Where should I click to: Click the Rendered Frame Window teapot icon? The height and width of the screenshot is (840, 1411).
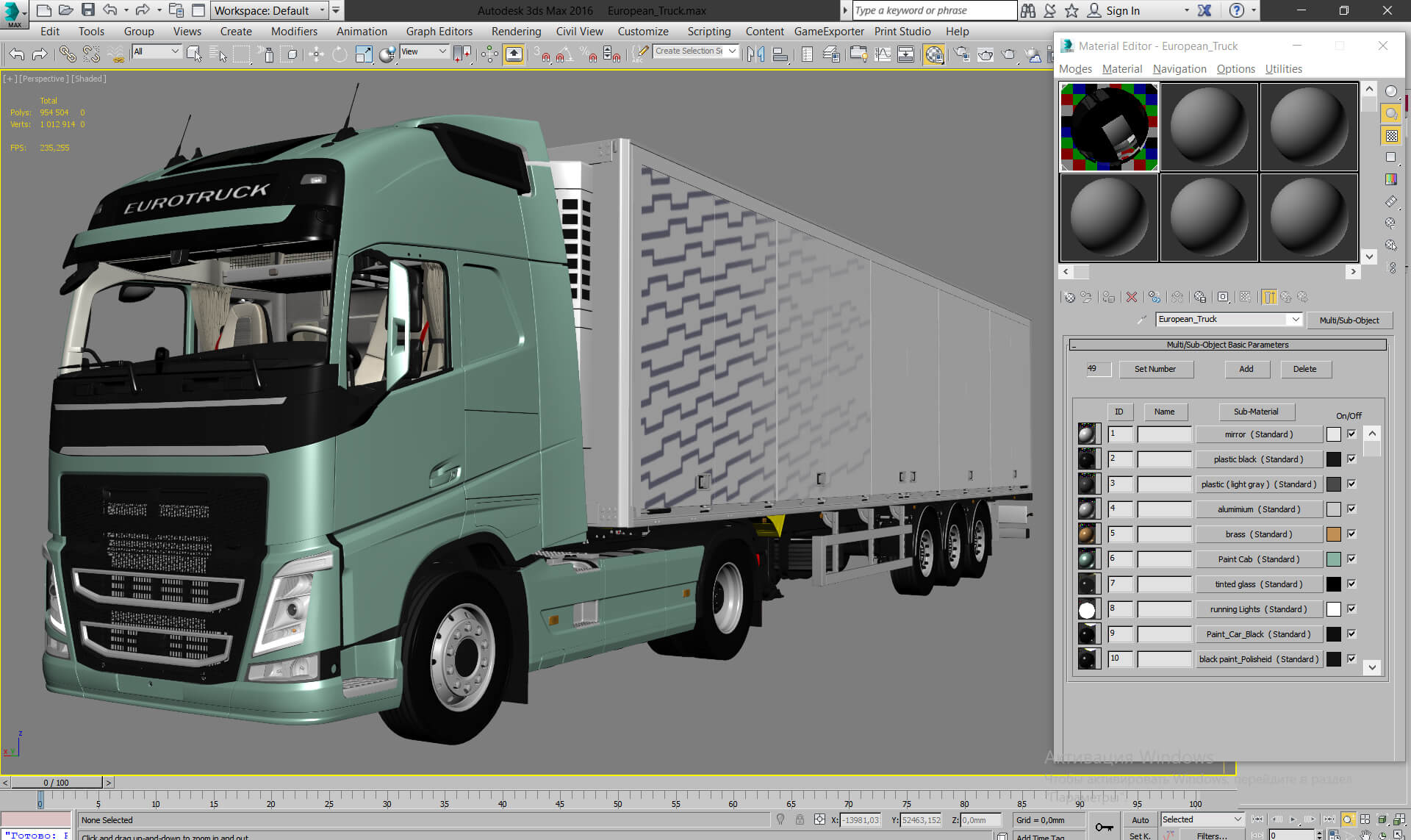[985, 54]
